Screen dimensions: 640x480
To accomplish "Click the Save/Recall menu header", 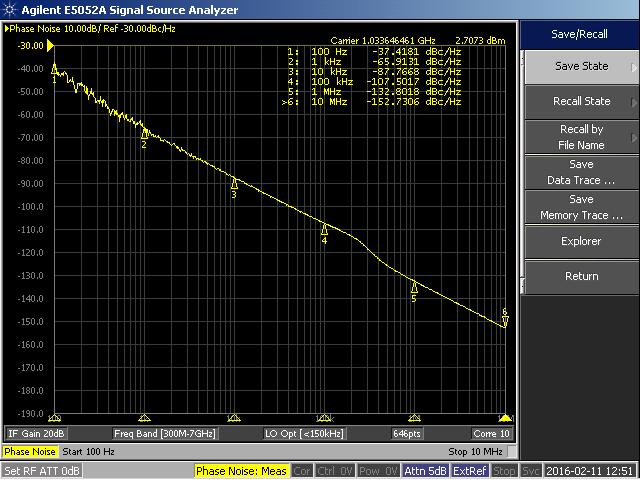I will [581, 34].
